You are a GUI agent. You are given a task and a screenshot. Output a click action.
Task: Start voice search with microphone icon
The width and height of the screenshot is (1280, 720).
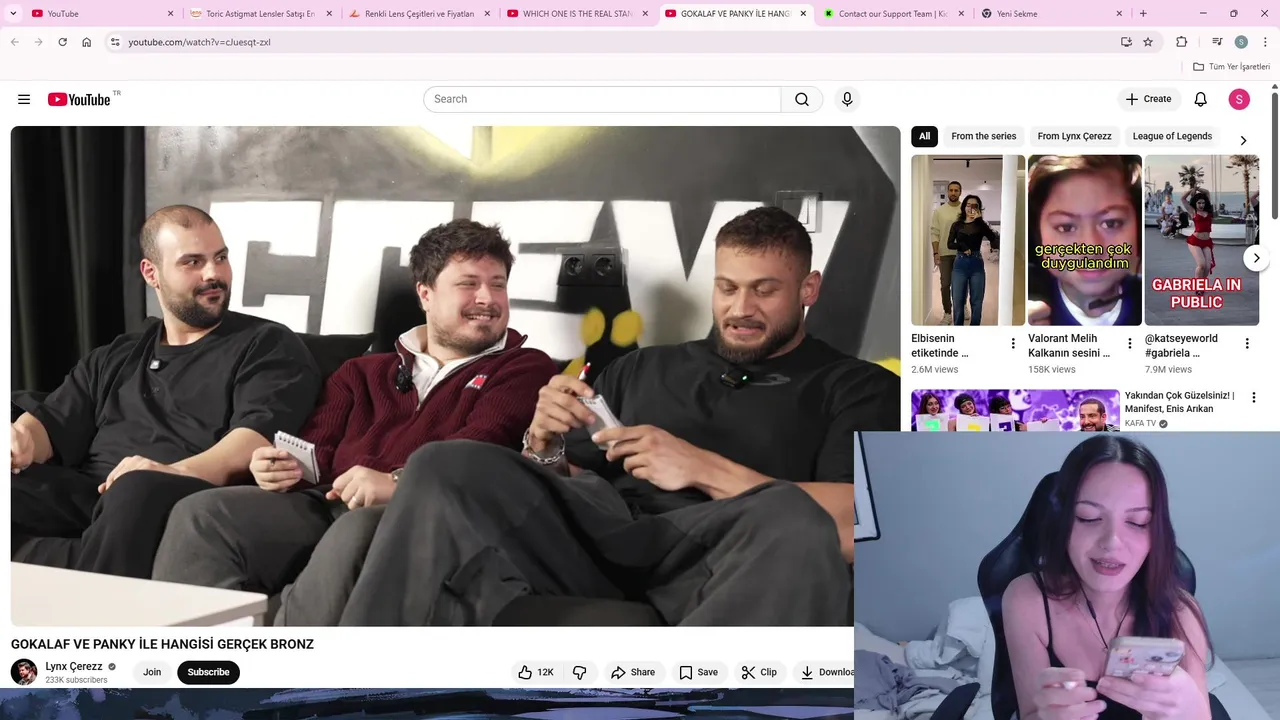[847, 99]
